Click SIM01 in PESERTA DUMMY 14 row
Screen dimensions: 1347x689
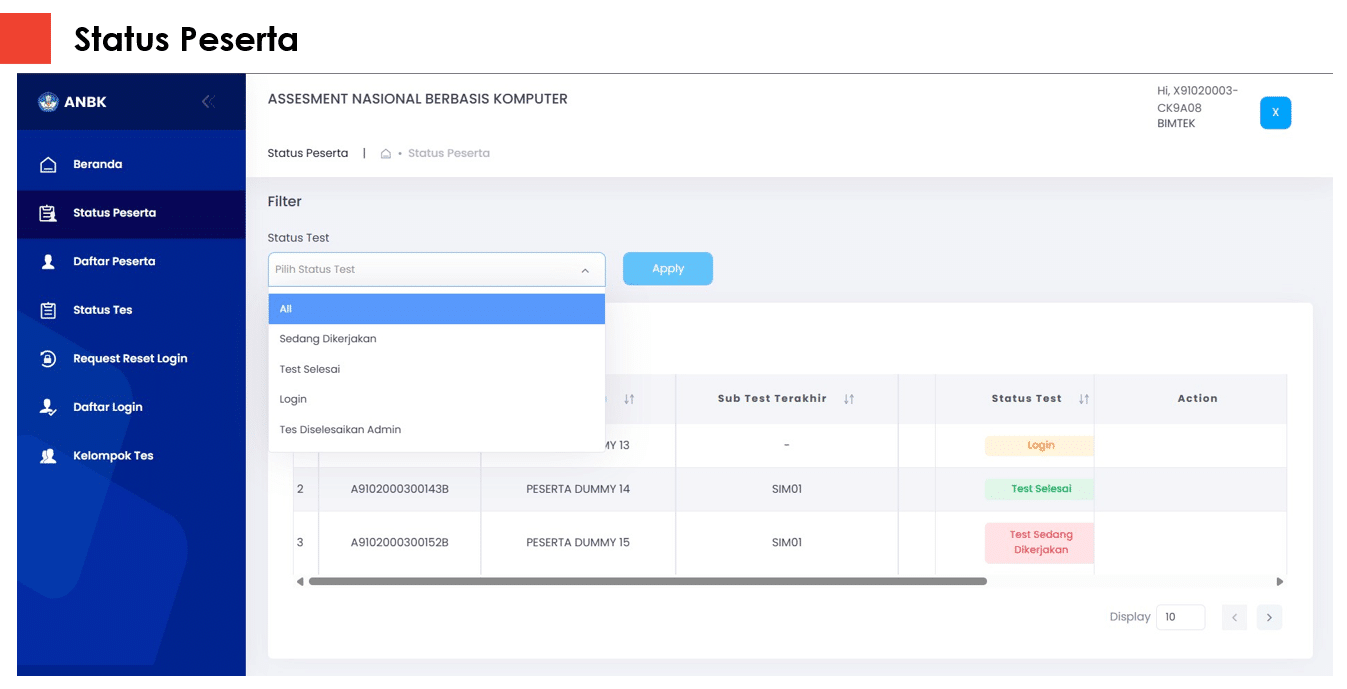[787, 490]
